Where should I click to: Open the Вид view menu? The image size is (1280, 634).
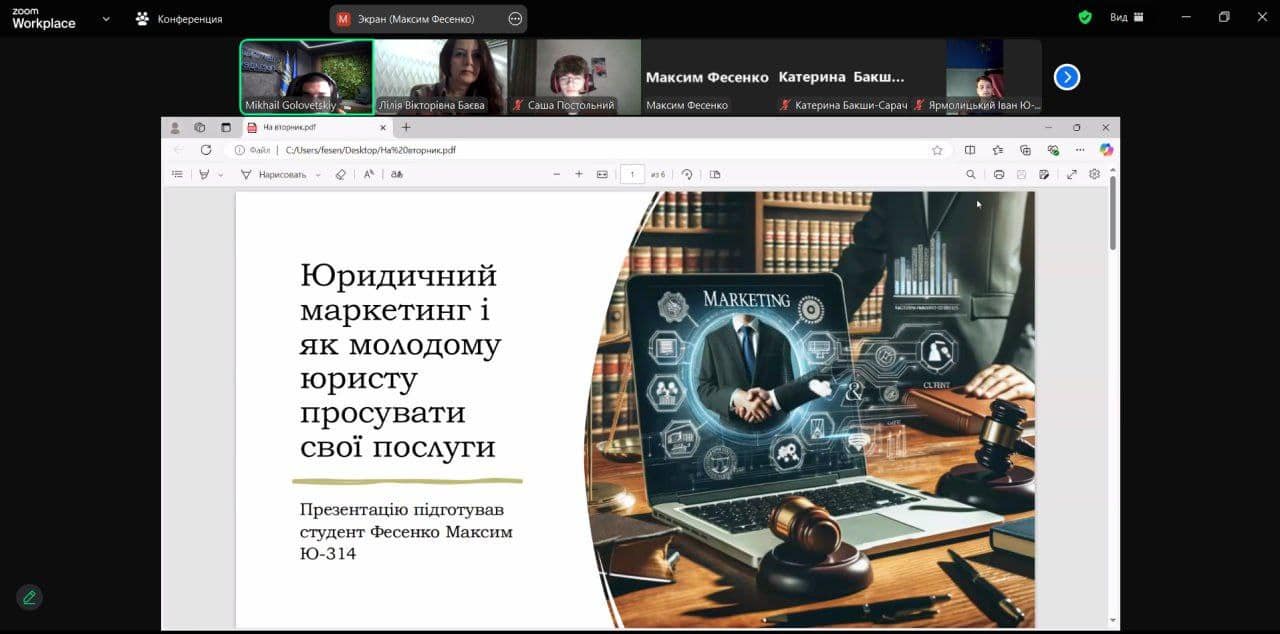1125,18
